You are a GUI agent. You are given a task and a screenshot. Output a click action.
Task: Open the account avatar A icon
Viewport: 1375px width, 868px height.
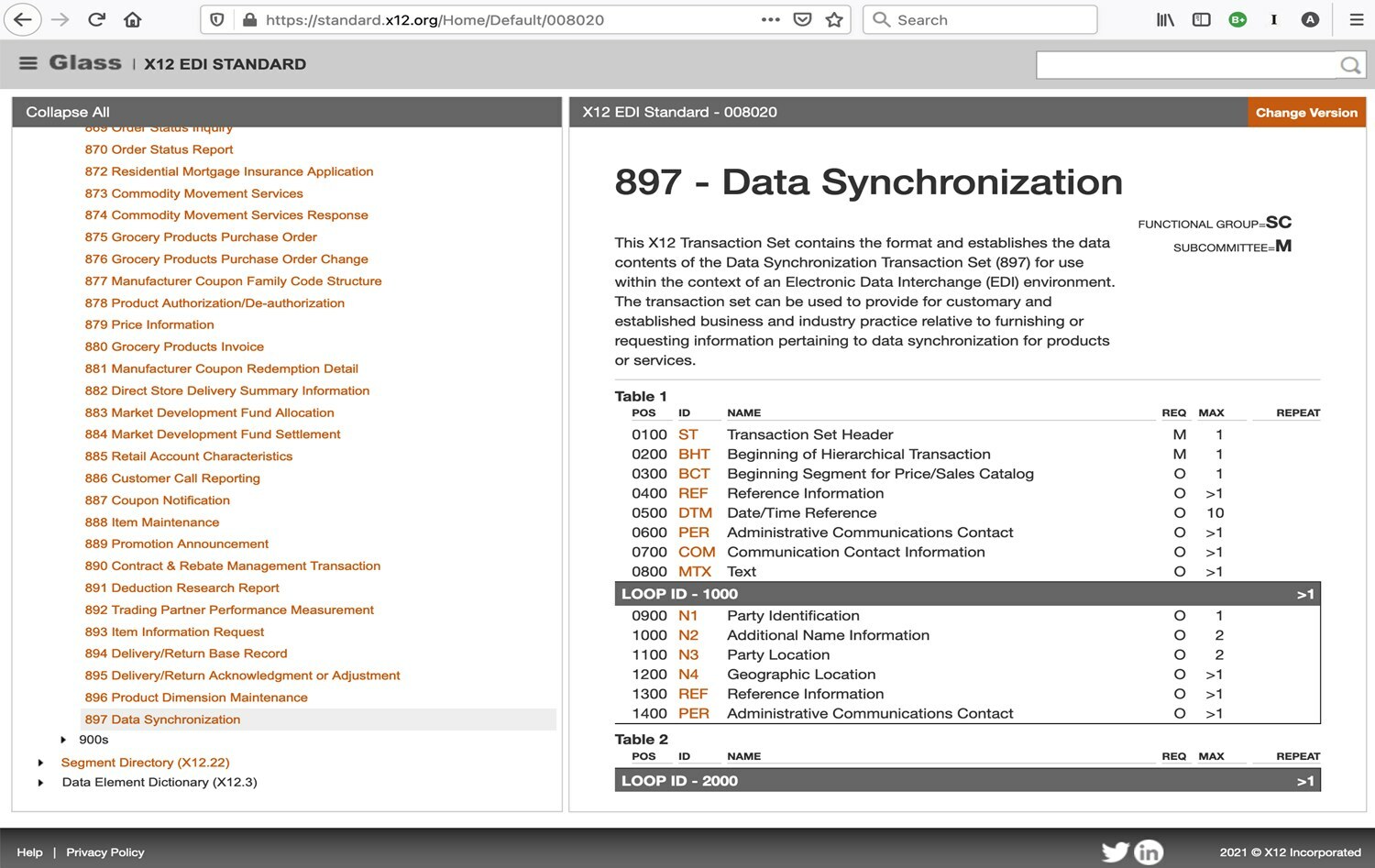[x=1310, y=19]
